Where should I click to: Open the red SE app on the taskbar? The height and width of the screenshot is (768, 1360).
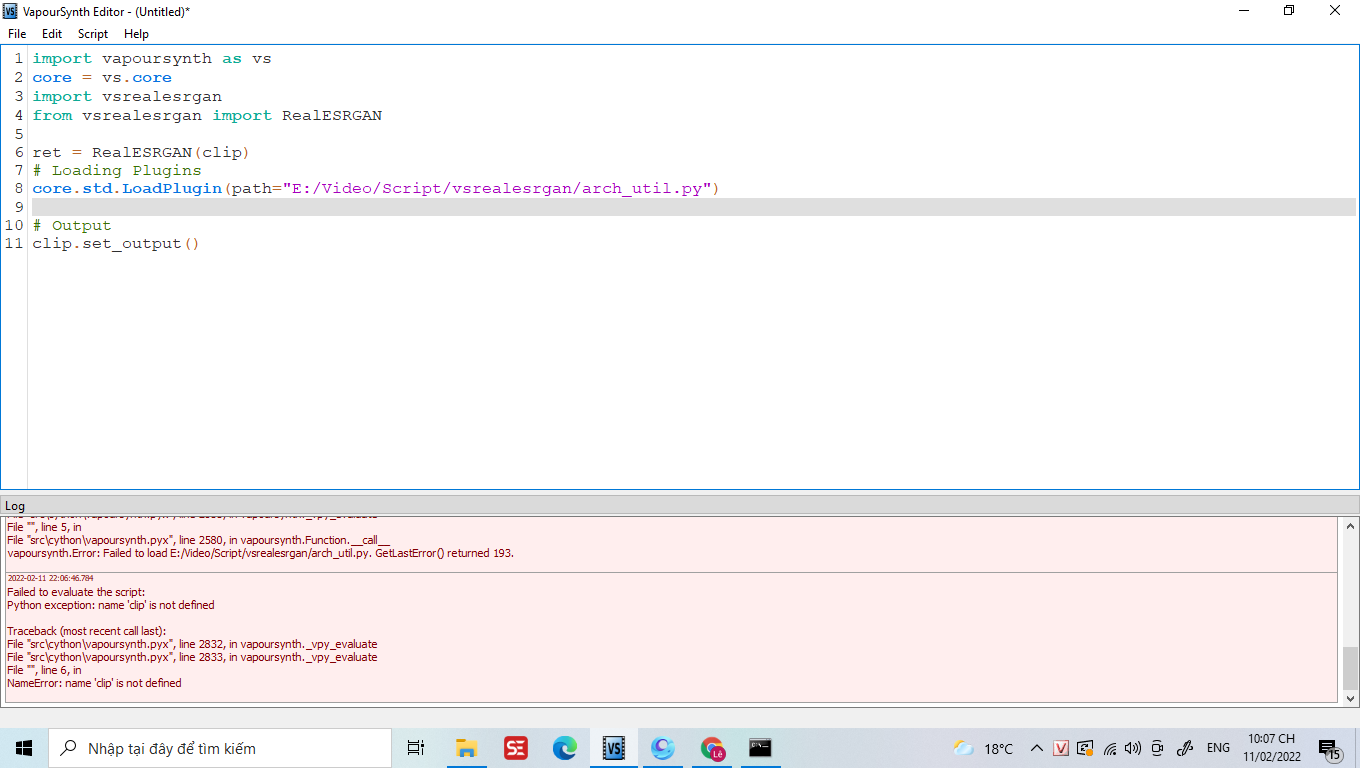click(516, 748)
